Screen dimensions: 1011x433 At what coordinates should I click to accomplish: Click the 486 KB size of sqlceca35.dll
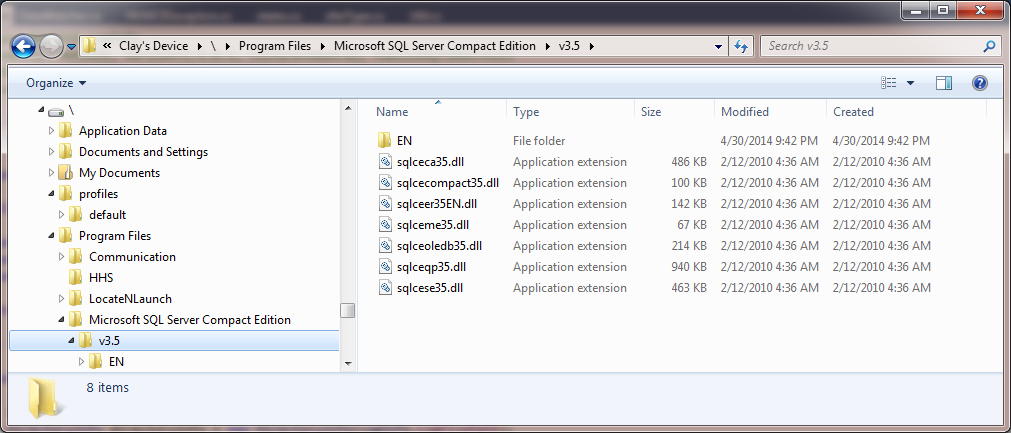point(689,162)
